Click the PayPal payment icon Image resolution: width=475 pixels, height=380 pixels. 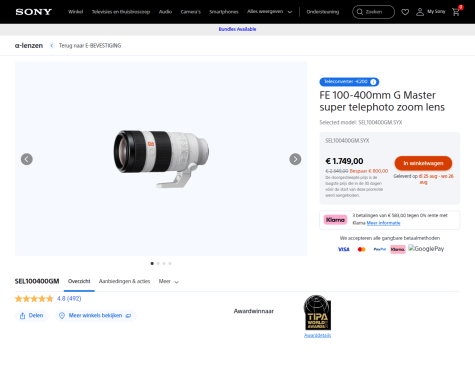(379, 249)
